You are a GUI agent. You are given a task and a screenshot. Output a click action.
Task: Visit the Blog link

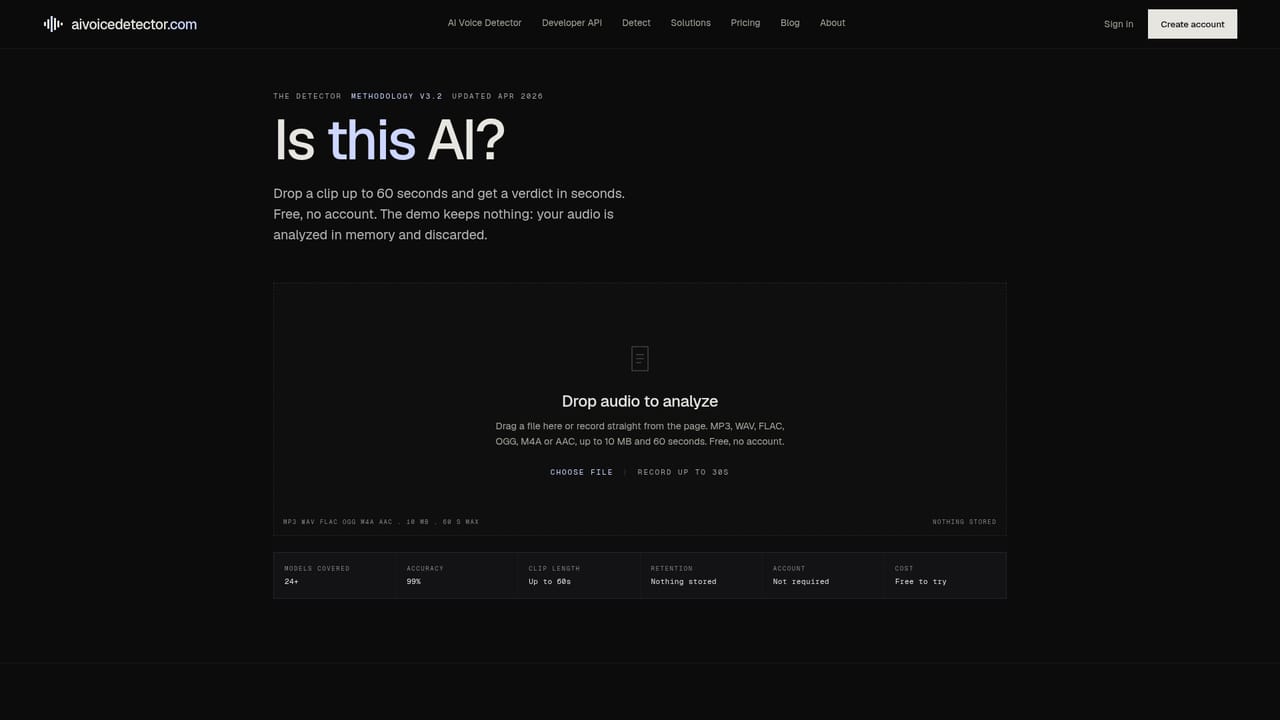coord(790,23)
